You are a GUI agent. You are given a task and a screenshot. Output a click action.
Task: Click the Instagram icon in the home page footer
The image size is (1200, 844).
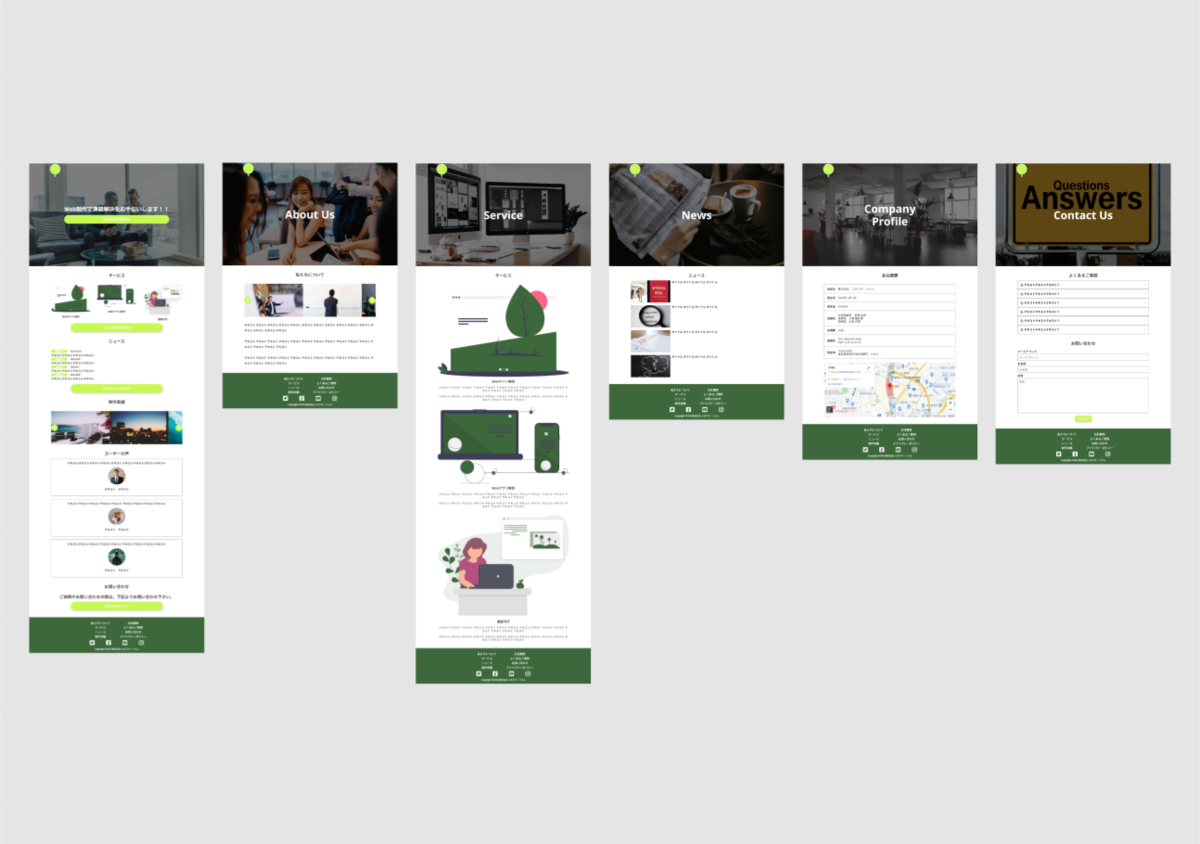[141, 641]
